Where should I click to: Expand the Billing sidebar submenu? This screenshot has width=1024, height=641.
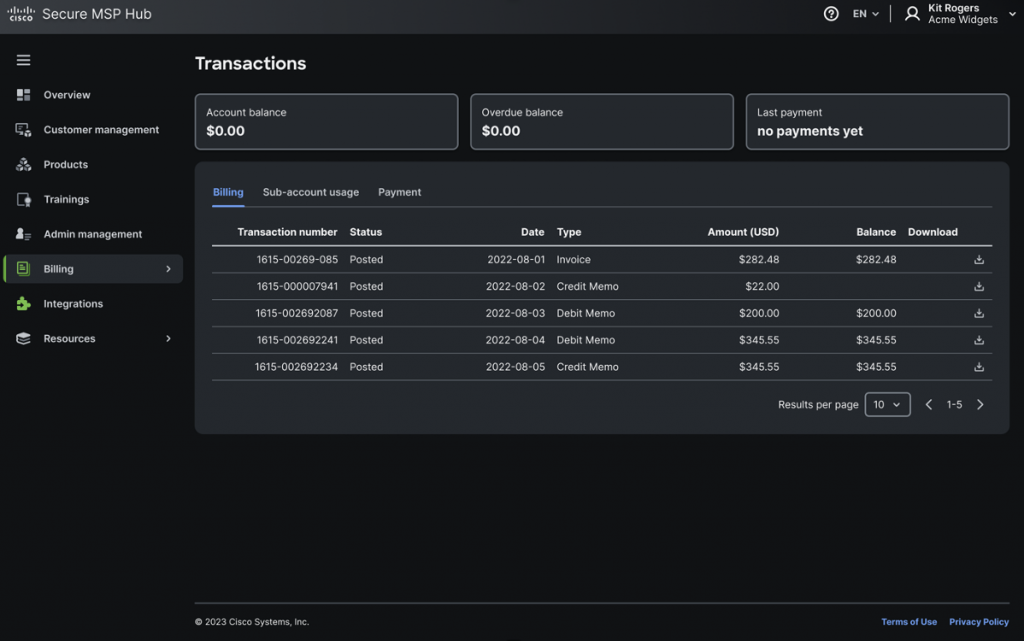pos(168,269)
